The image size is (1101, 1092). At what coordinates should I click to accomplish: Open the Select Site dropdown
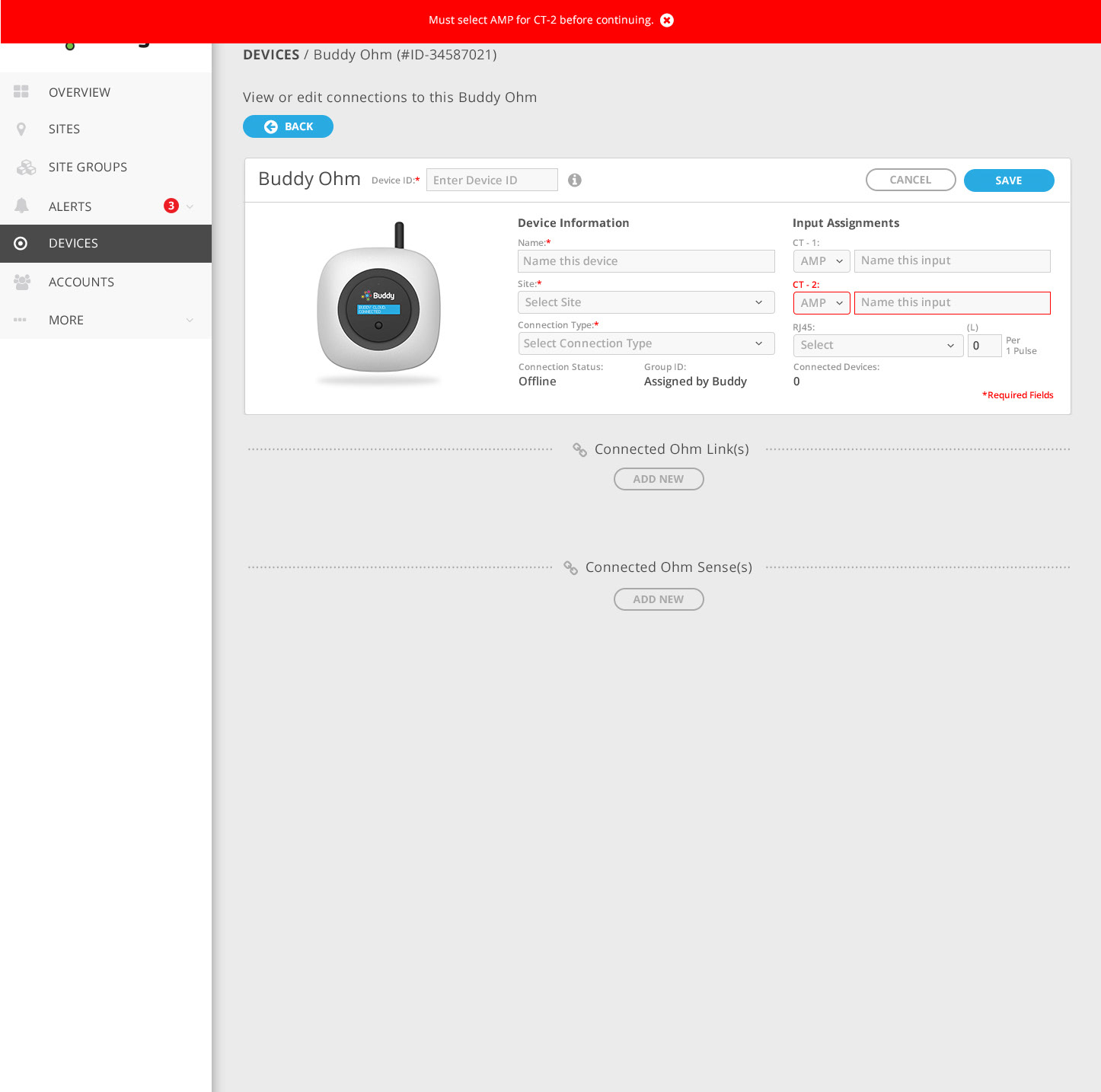(x=646, y=302)
